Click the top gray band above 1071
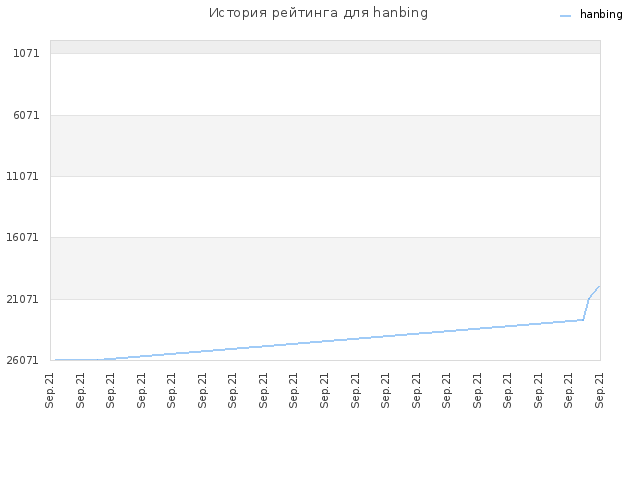The height and width of the screenshot is (480, 640). tap(325, 47)
